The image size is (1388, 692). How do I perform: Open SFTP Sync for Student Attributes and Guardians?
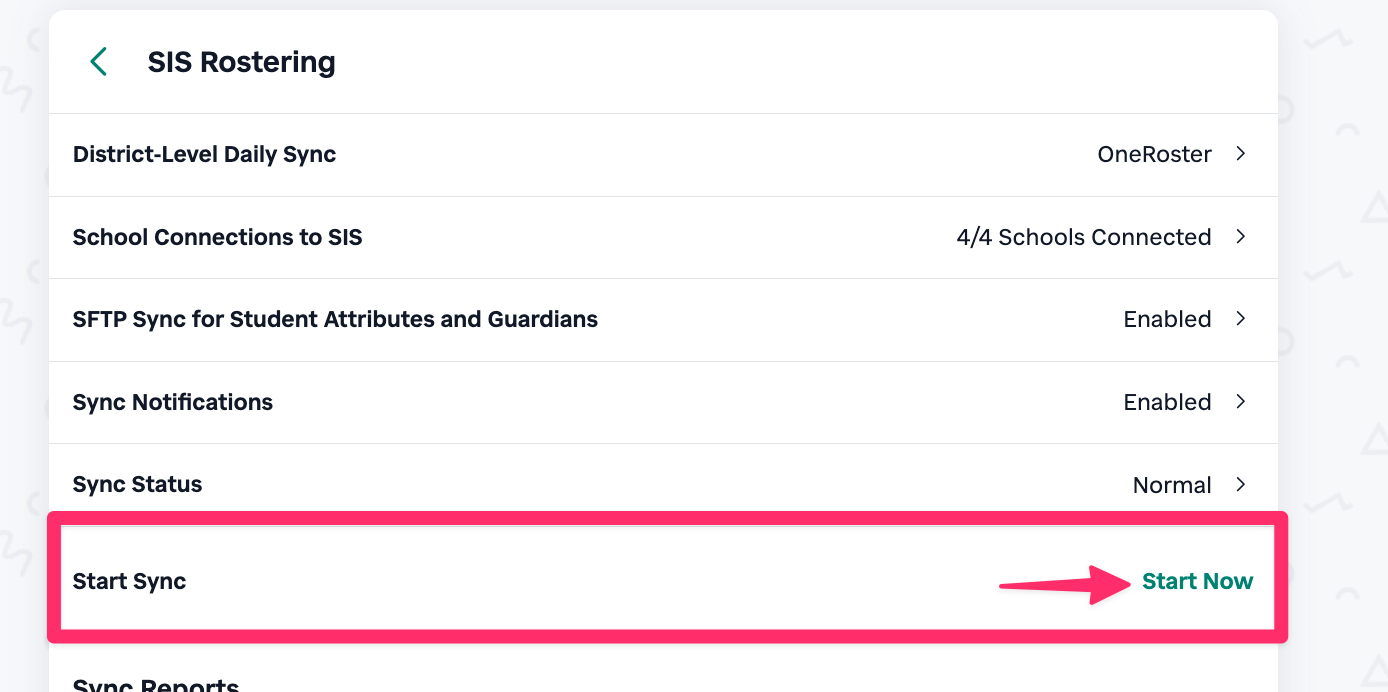[335, 319]
